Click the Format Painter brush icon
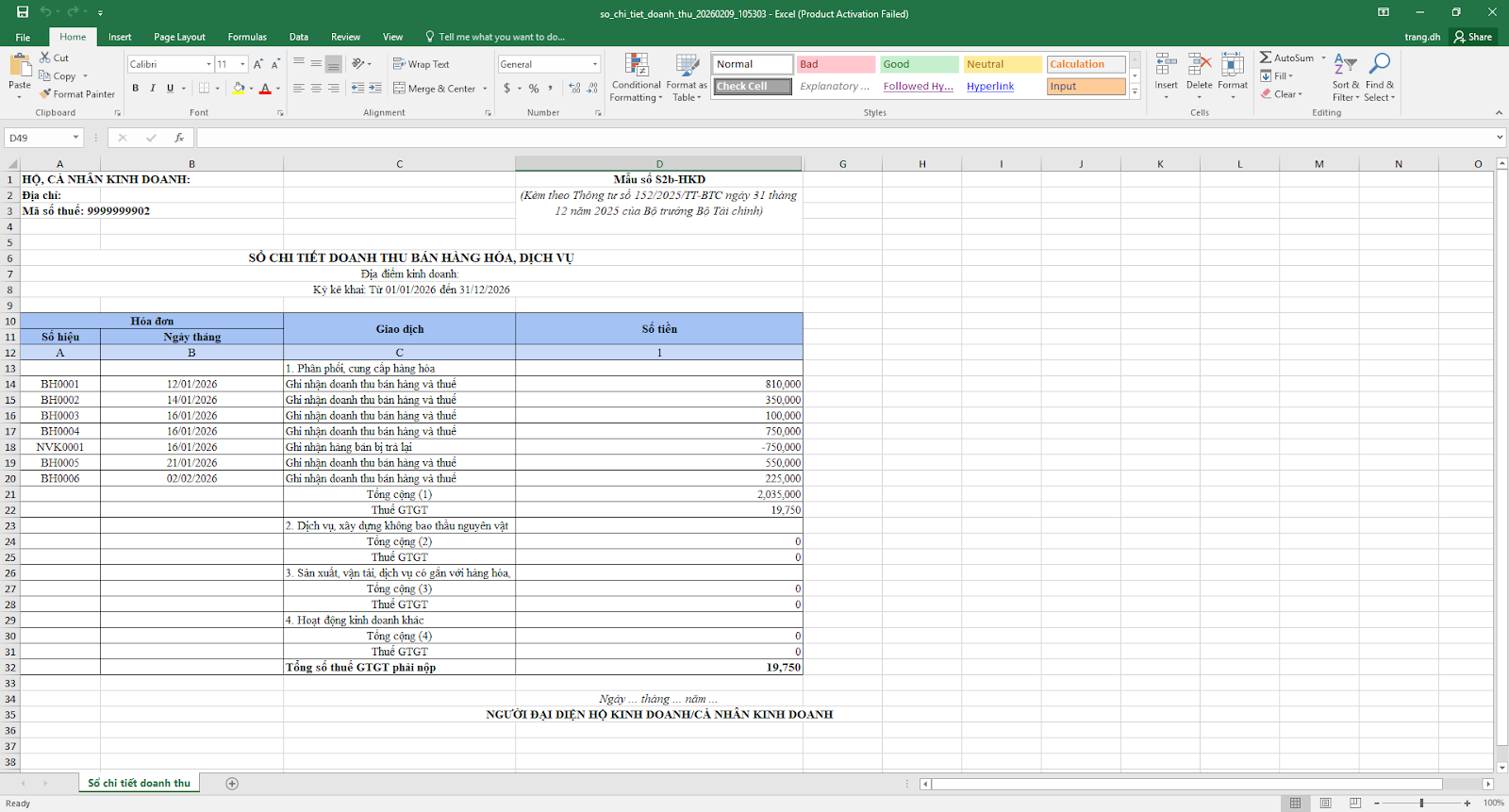 (x=45, y=94)
